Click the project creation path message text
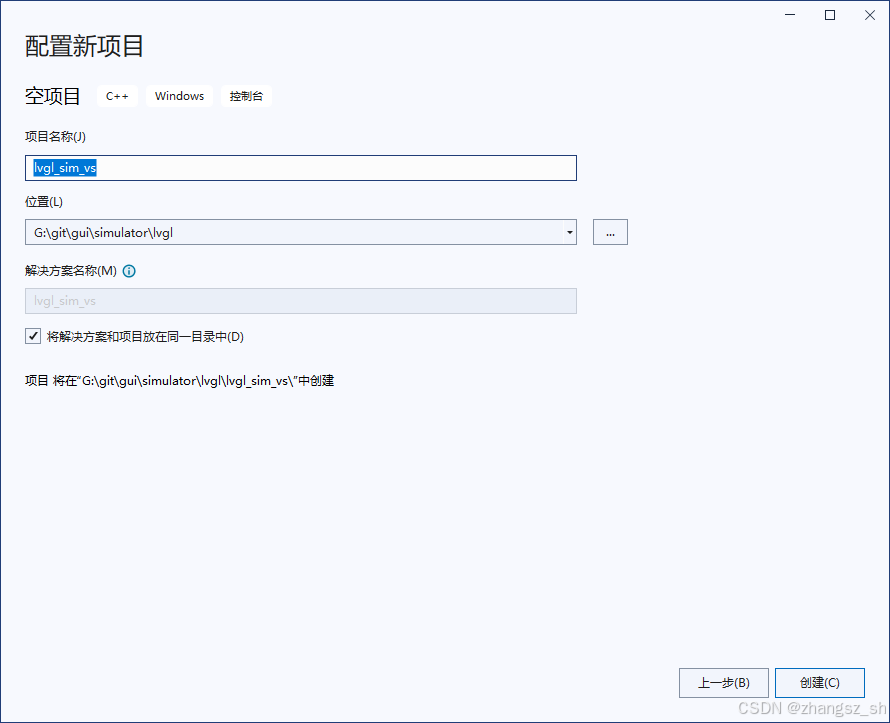890x723 pixels. coord(179,381)
